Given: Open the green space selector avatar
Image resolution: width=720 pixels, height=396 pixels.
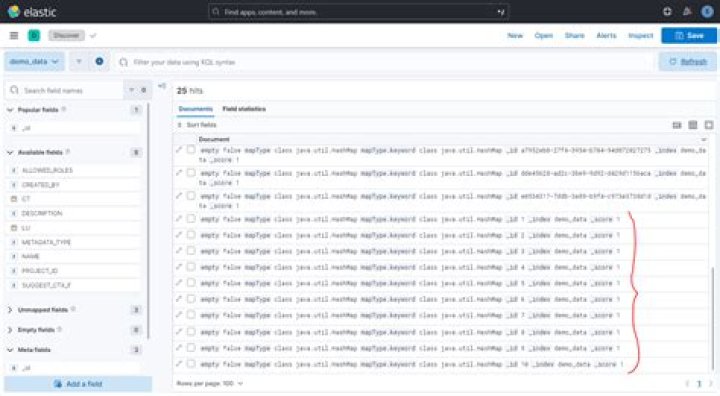Looking at the screenshot, I should [x=34, y=35].
